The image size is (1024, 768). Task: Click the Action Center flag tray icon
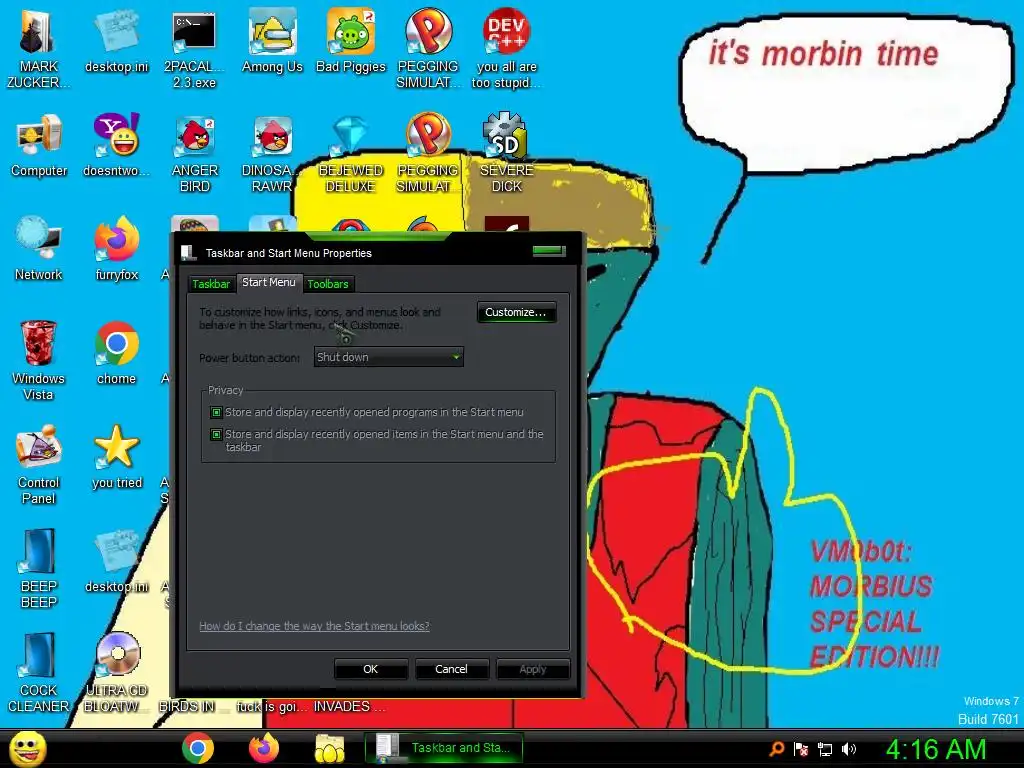click(x=801, y=749)
